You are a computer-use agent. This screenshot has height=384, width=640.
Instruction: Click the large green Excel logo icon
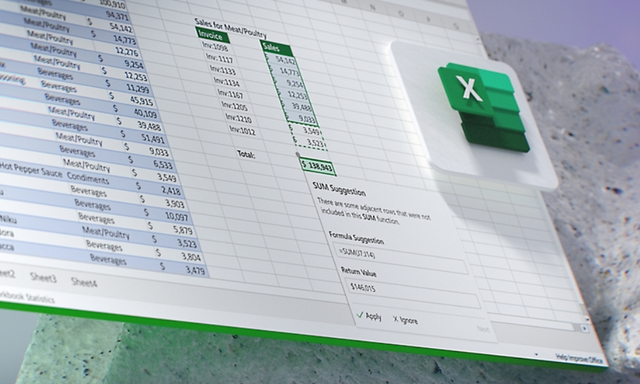click(x=484, y=107)
